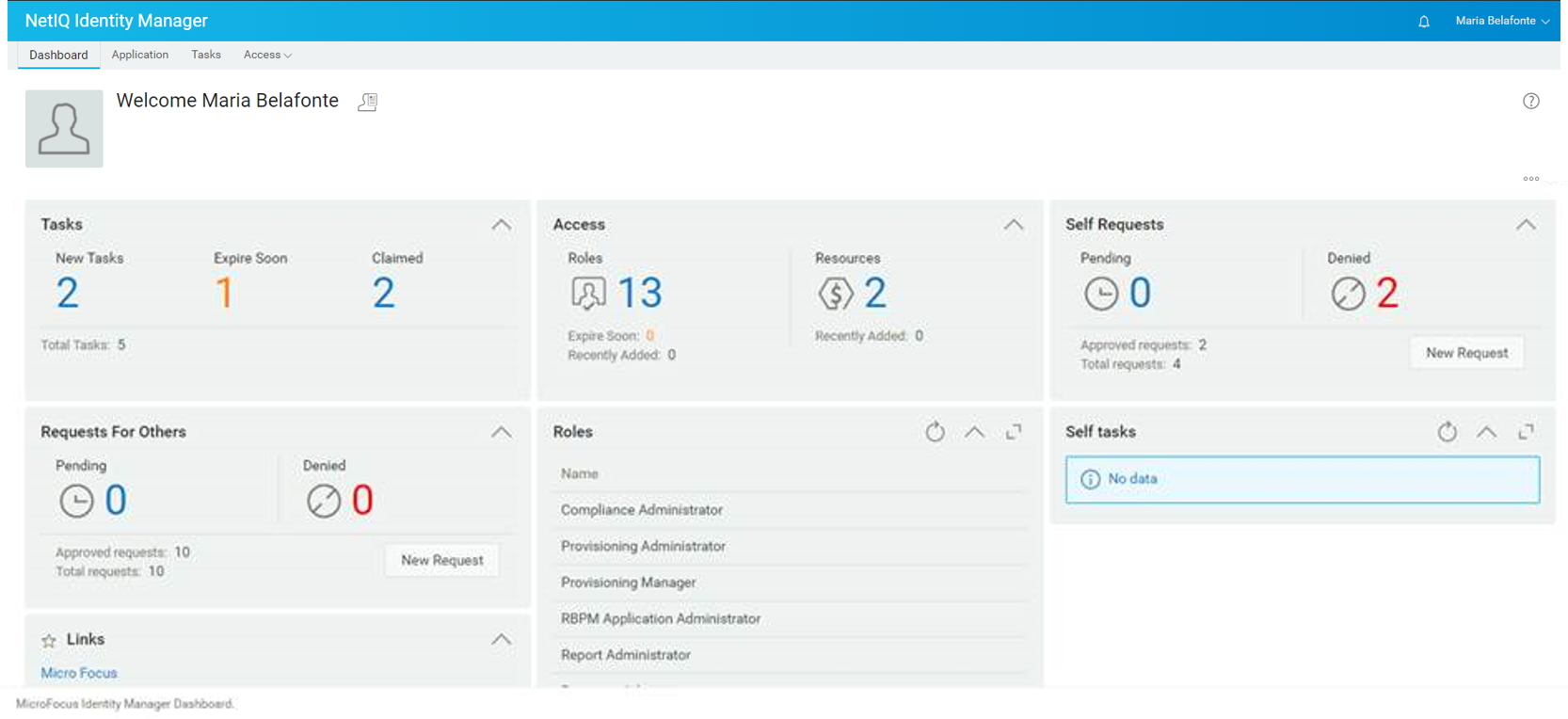
Task: Click the edit profile icon beside Welcome
Action: point(368,102)
